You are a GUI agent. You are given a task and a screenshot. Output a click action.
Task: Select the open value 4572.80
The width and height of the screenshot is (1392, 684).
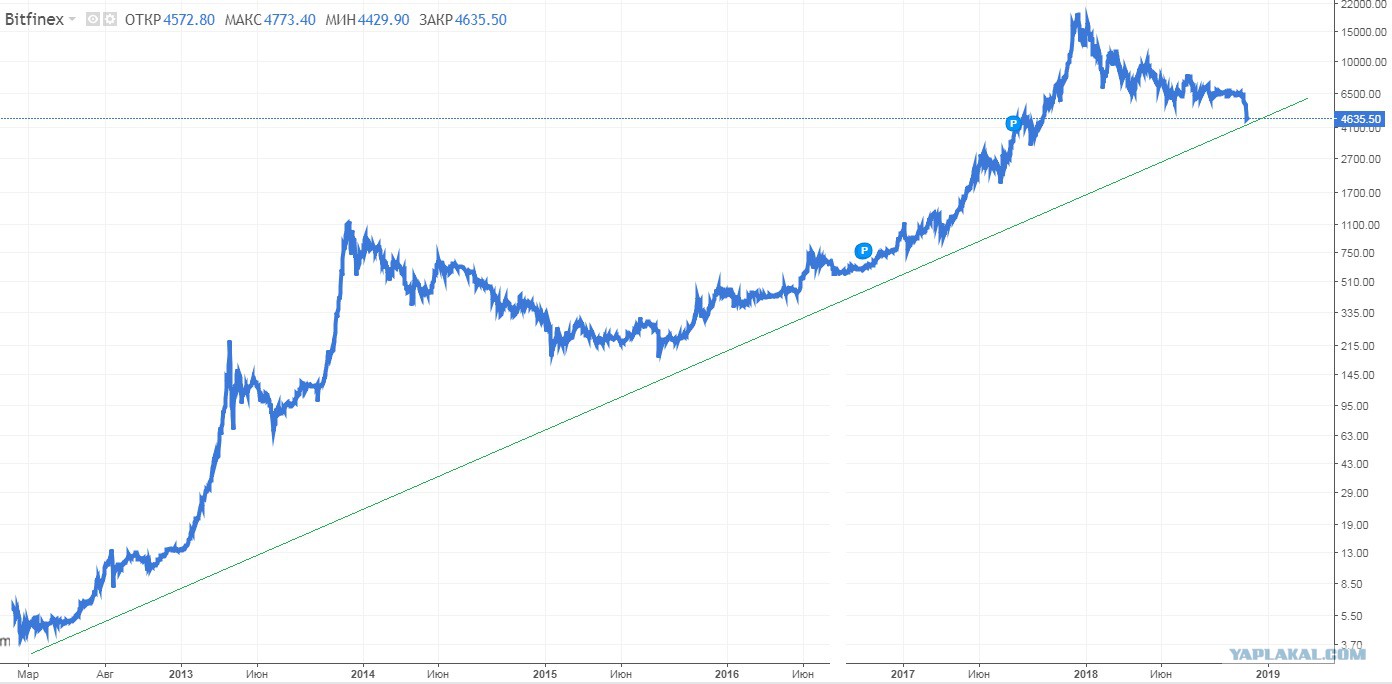(189, 19)
